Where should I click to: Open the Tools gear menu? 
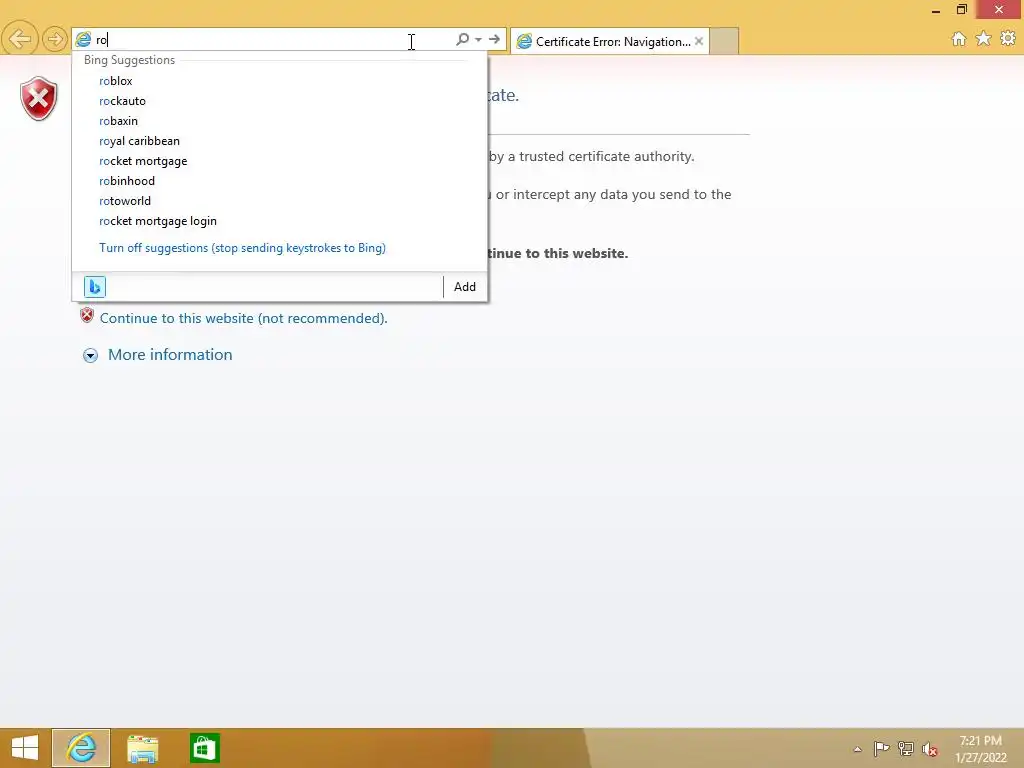pyautogui.click(x=1008, y=39)
